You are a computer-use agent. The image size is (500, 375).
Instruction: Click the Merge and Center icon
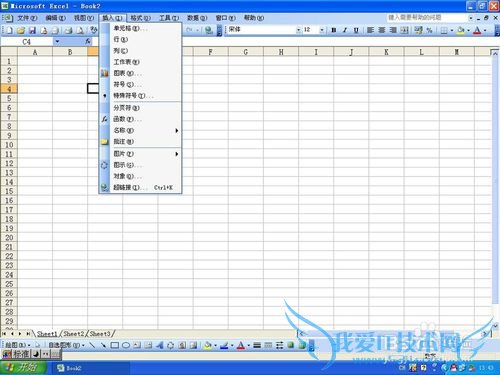(404, 30)
